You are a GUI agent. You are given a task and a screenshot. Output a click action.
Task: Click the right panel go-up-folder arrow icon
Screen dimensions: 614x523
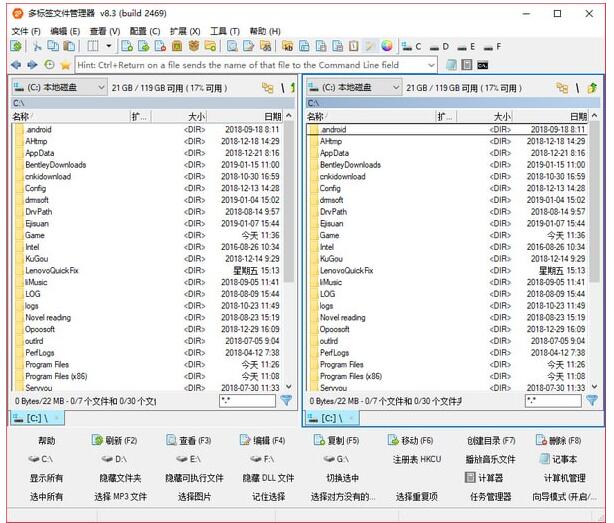coord(592,88)
